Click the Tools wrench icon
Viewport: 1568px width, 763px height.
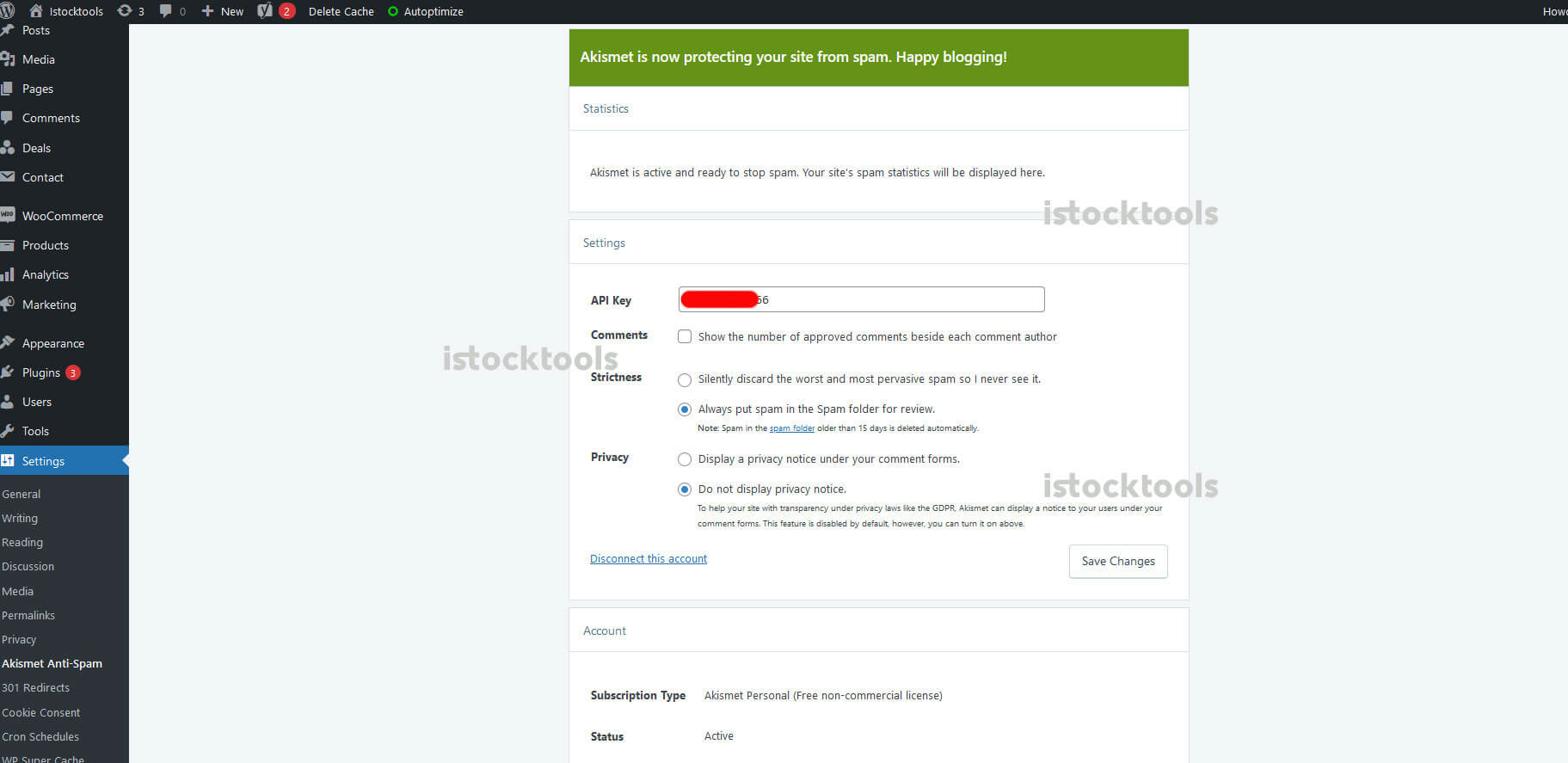pos(7,431)
